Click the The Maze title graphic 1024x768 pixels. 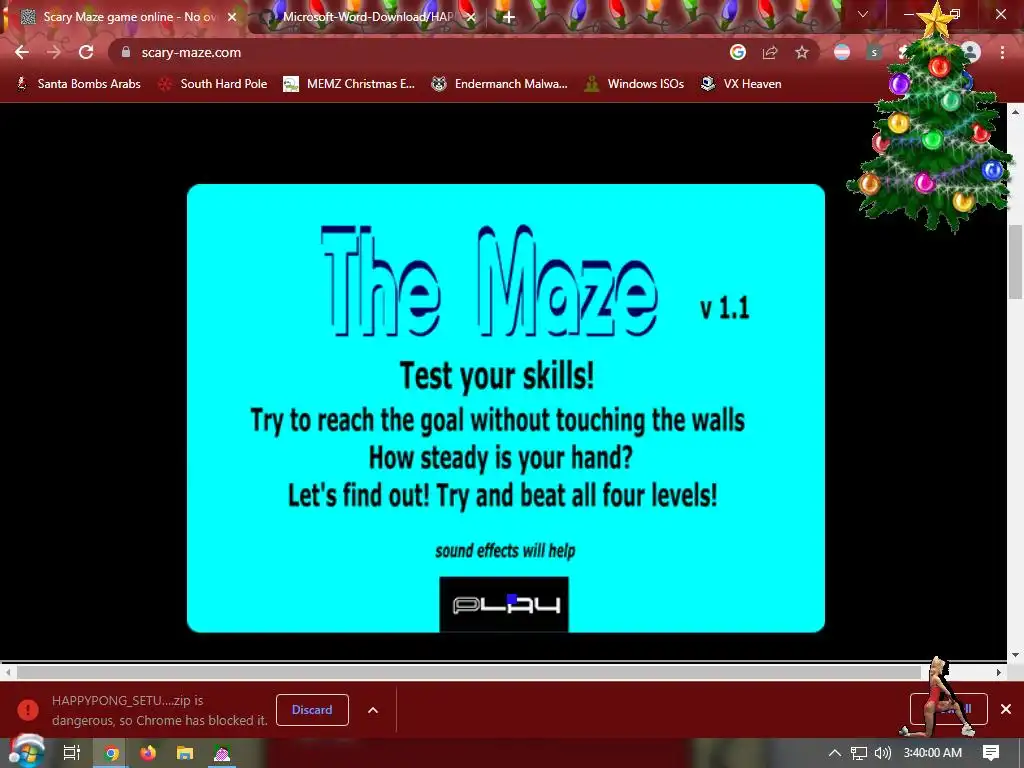coord(488,281)
